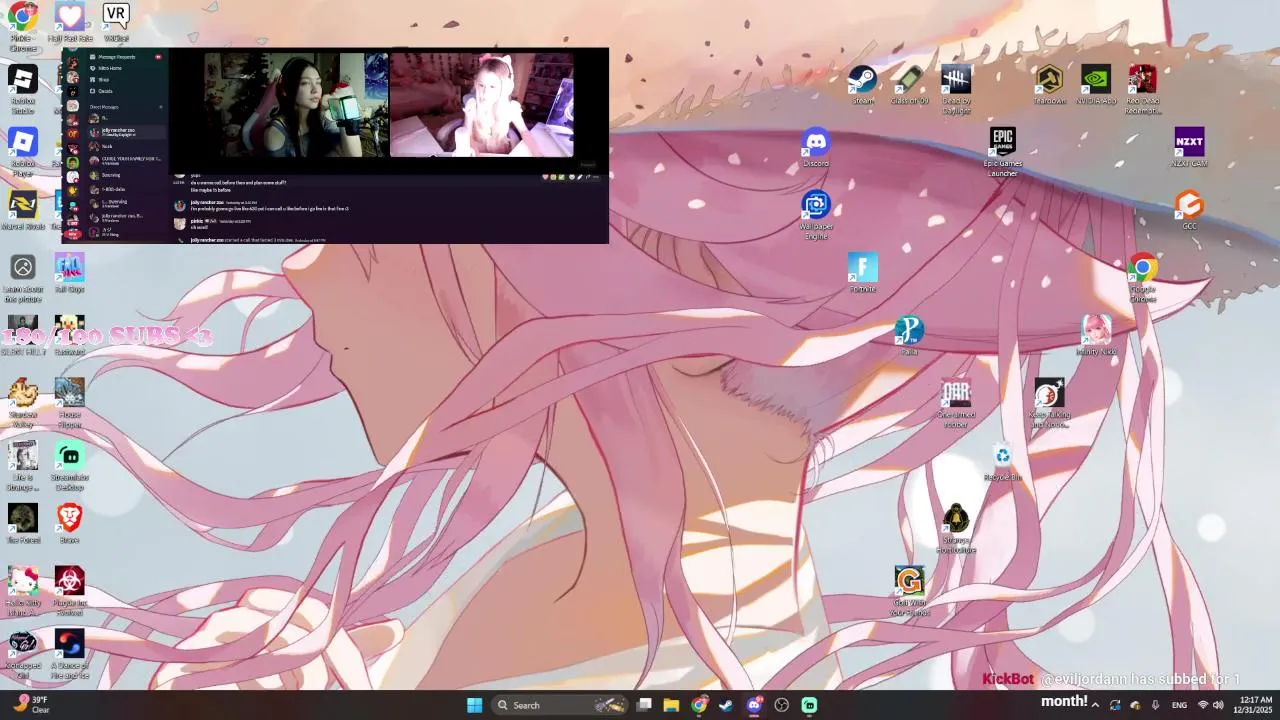
Task: Open the Windows Start menu
Action: [474, 705]
